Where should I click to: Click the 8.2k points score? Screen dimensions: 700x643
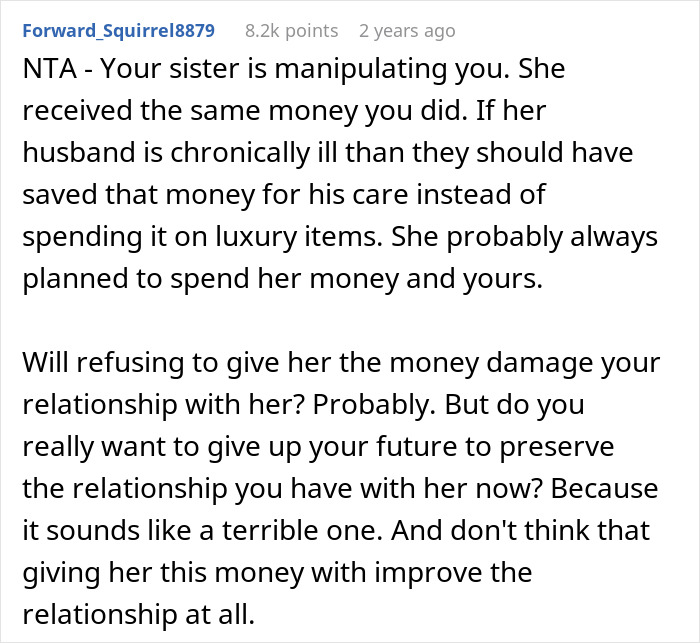[292, 31]
